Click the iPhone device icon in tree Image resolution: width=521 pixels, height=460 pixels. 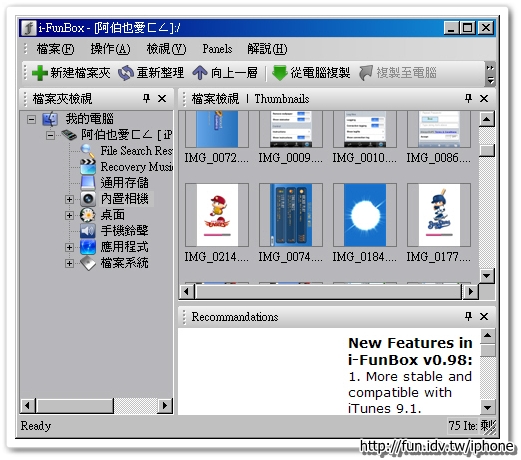pyautogui.click(x=69, y=135)
